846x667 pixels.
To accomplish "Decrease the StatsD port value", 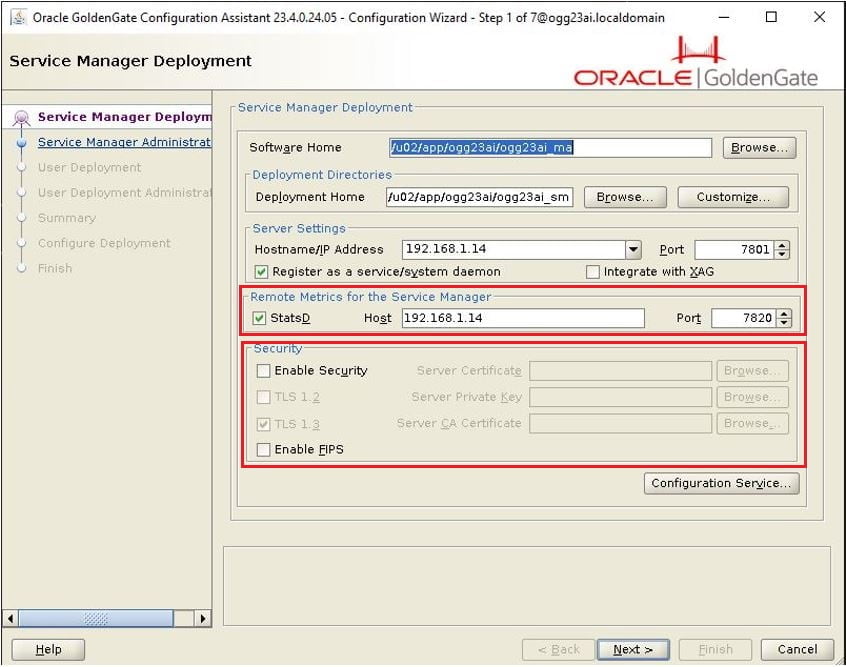I will click(x=784, y=322).
